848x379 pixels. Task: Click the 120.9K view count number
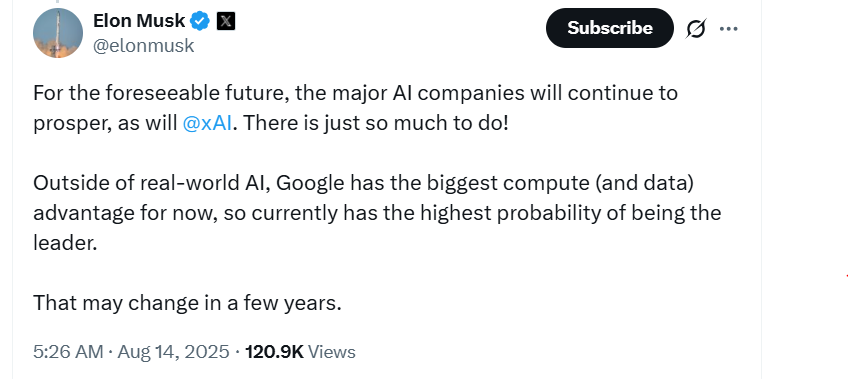(274, 352)
